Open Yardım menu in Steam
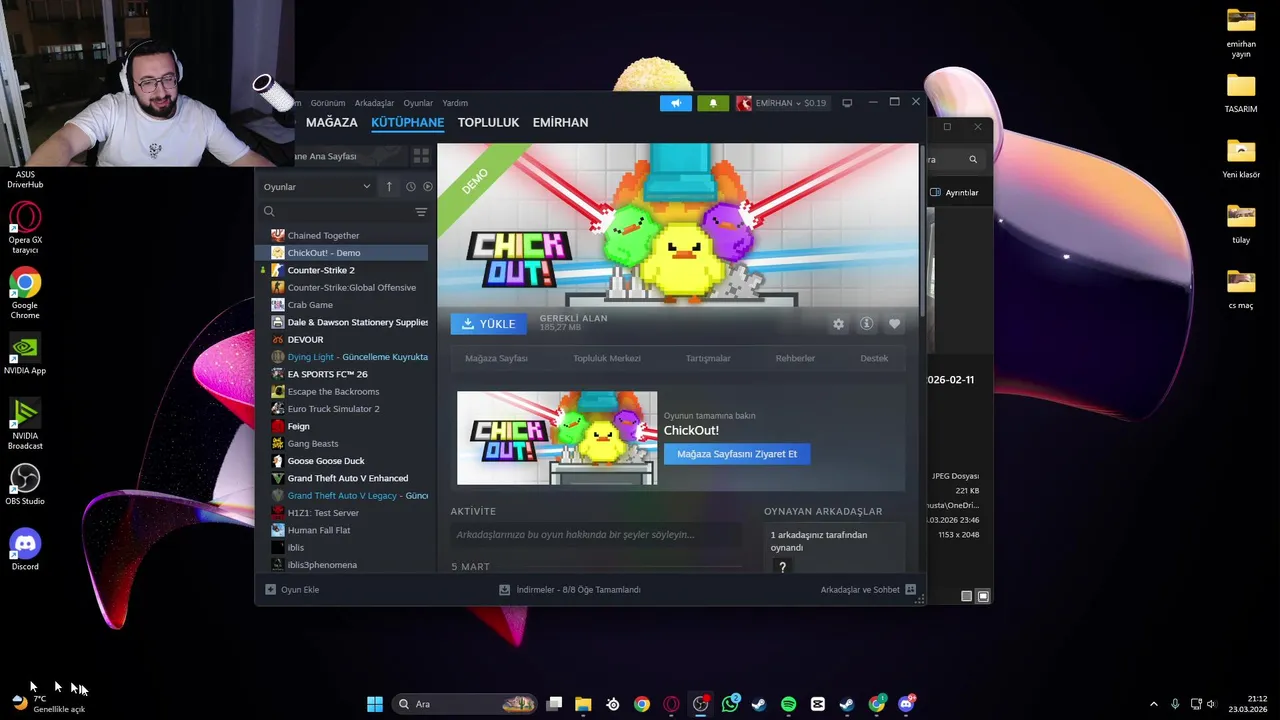 point(455,103)
